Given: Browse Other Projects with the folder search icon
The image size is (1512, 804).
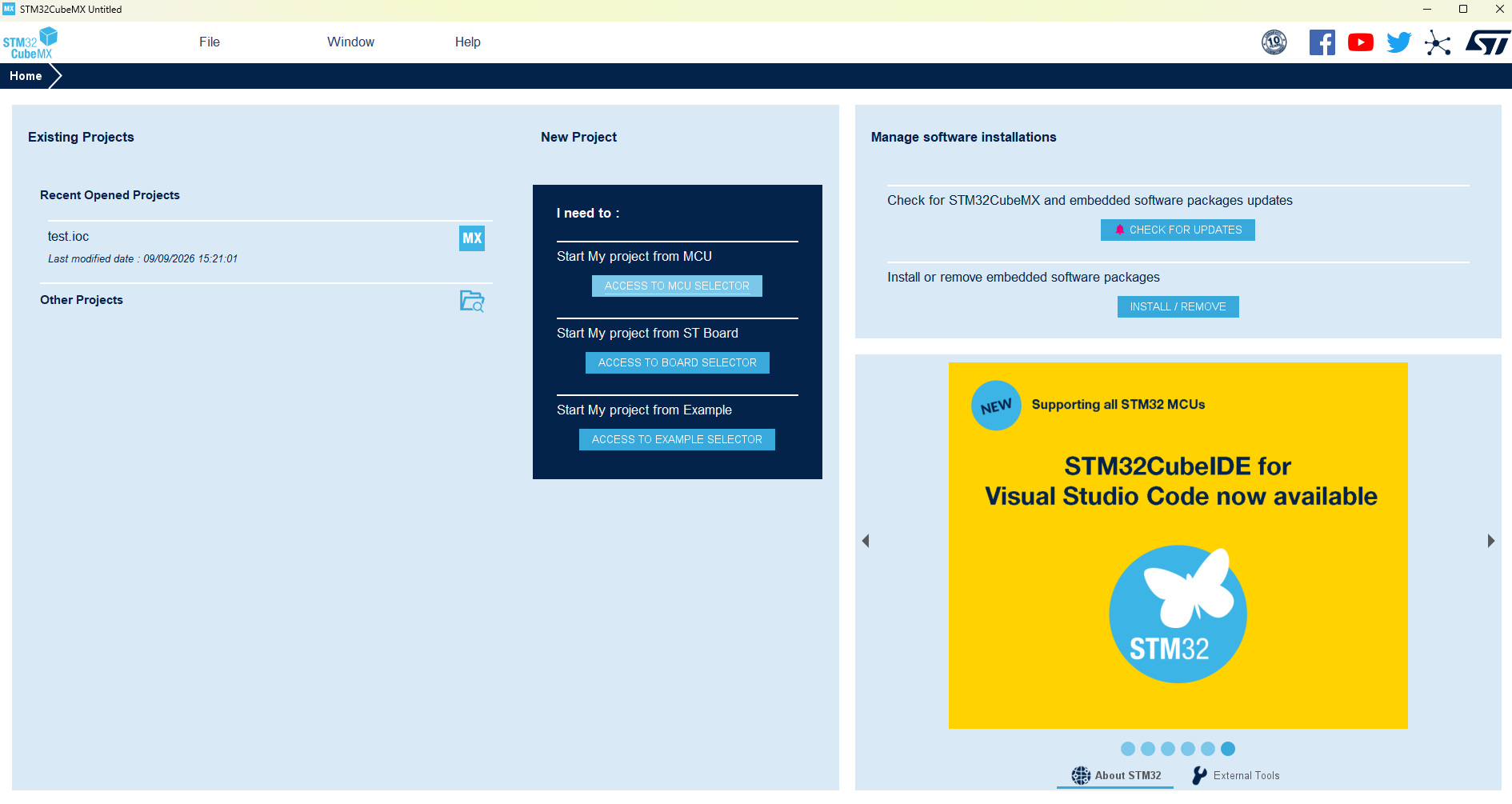Looking at the screenshot, I should coord(472,301).
